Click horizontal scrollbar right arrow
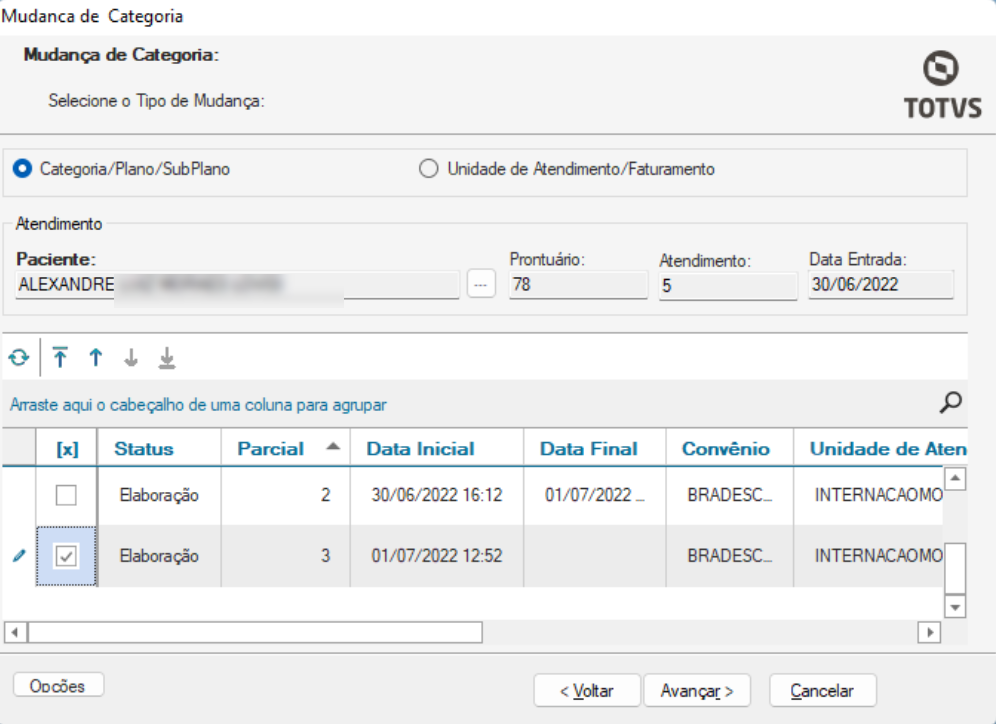 [x=930, y=633]
